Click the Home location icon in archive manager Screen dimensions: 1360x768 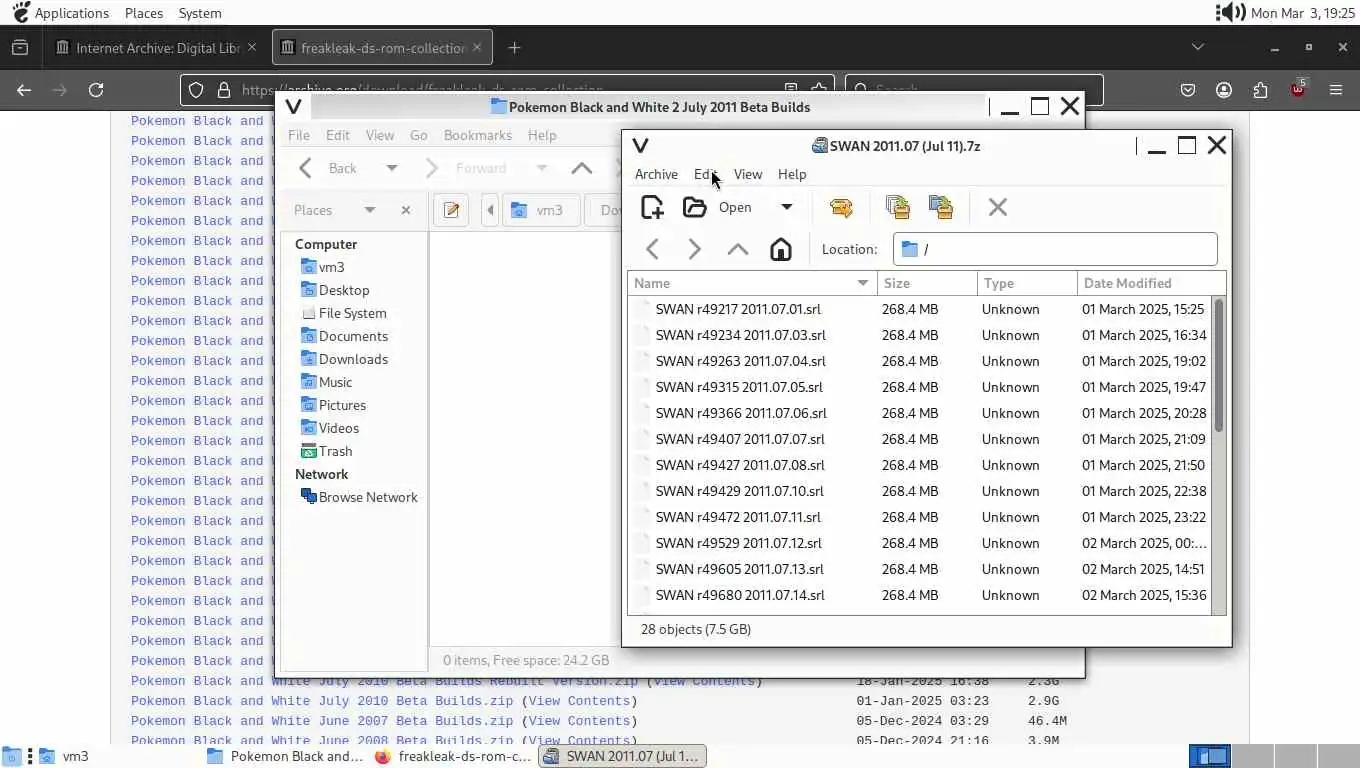[780, 249]
